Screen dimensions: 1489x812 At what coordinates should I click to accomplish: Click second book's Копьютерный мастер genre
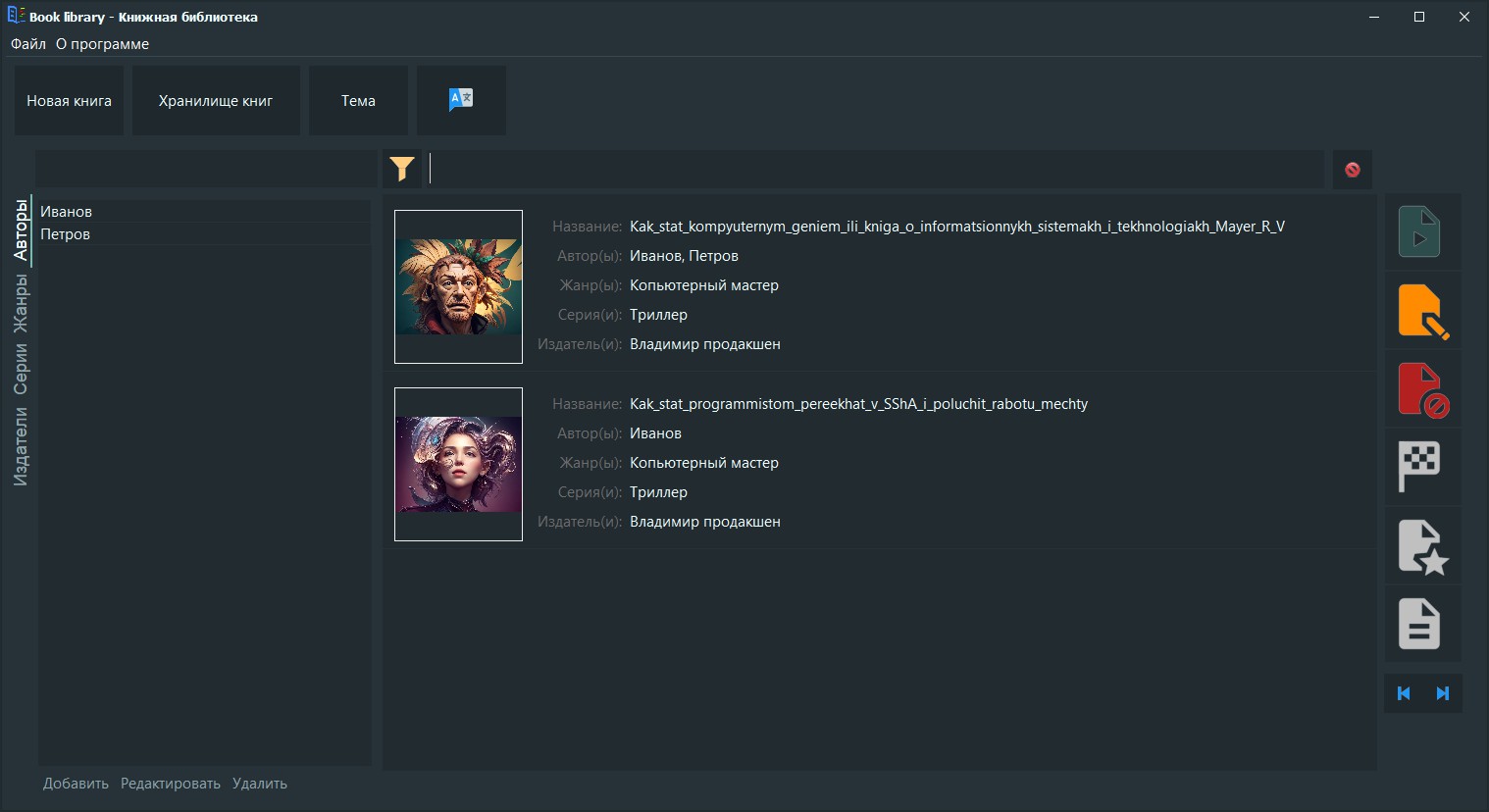[x=704, y=463]
